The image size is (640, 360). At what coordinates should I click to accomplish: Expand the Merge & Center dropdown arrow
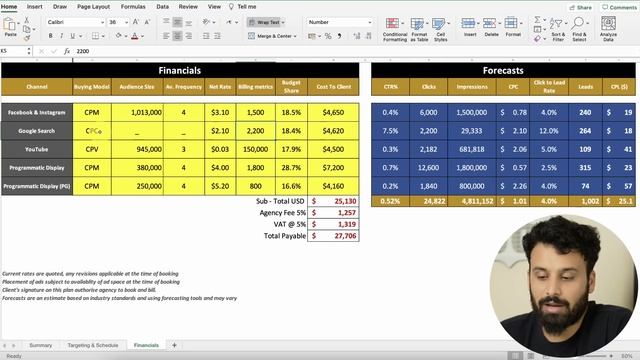295,36
